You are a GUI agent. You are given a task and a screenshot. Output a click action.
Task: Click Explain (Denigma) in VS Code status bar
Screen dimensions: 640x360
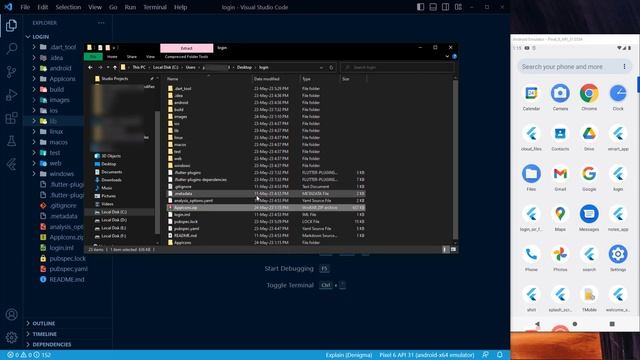pyautogui.click(x=349, y=355)
